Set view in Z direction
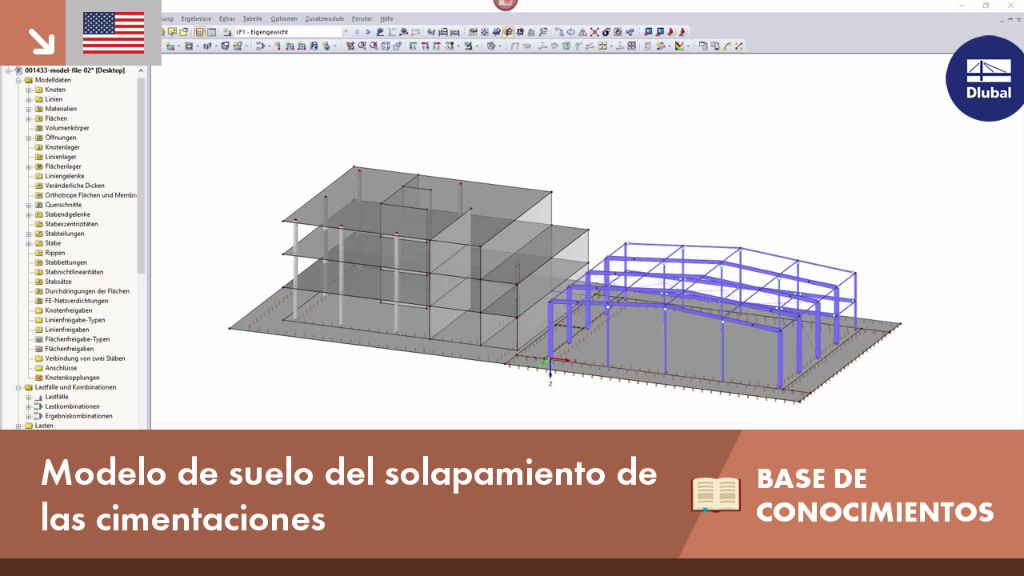Image resolution: width=1024 pixels, height=576 pixels. tap(436, 46)
